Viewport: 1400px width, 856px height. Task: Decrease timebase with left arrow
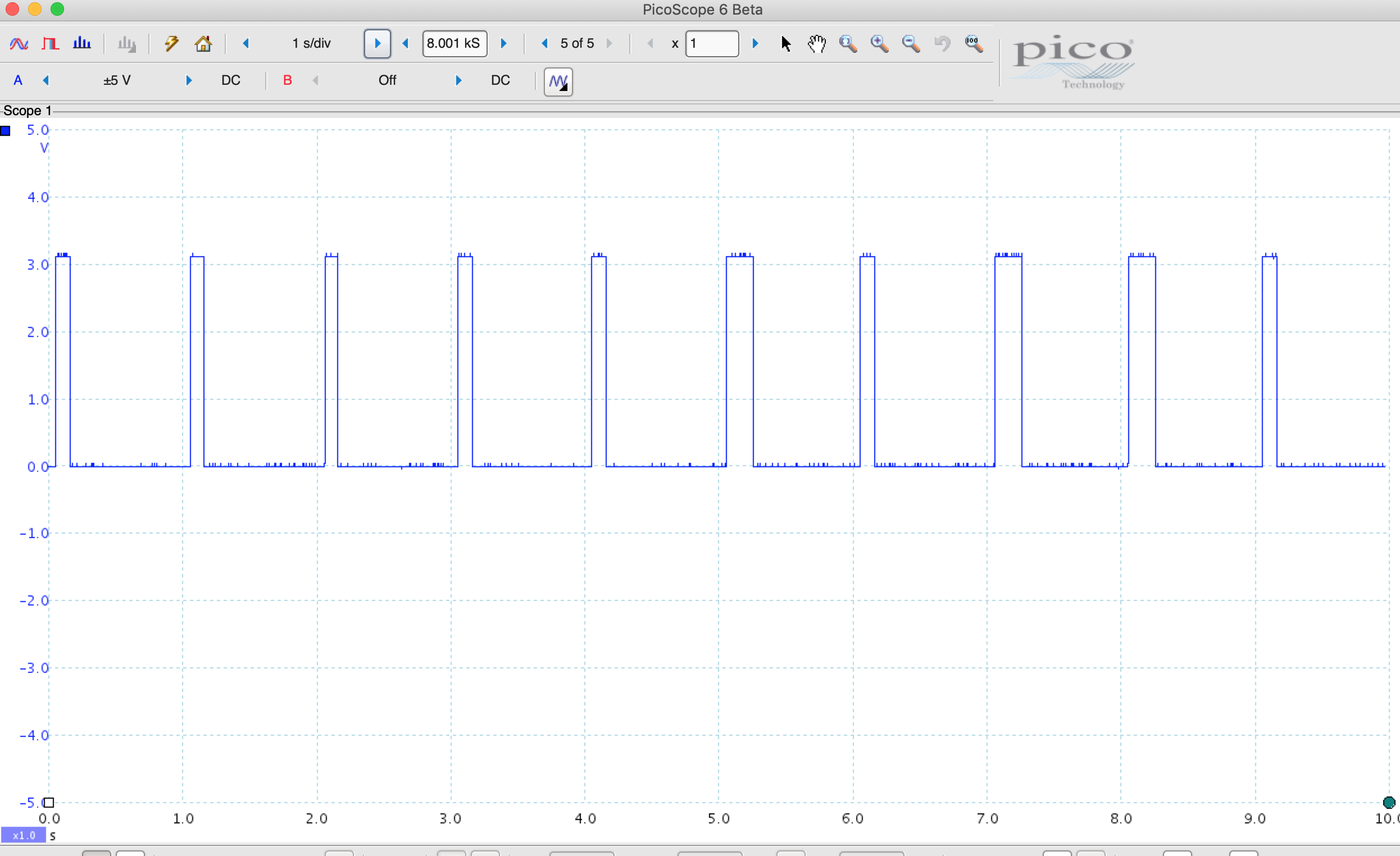point(246,43)
